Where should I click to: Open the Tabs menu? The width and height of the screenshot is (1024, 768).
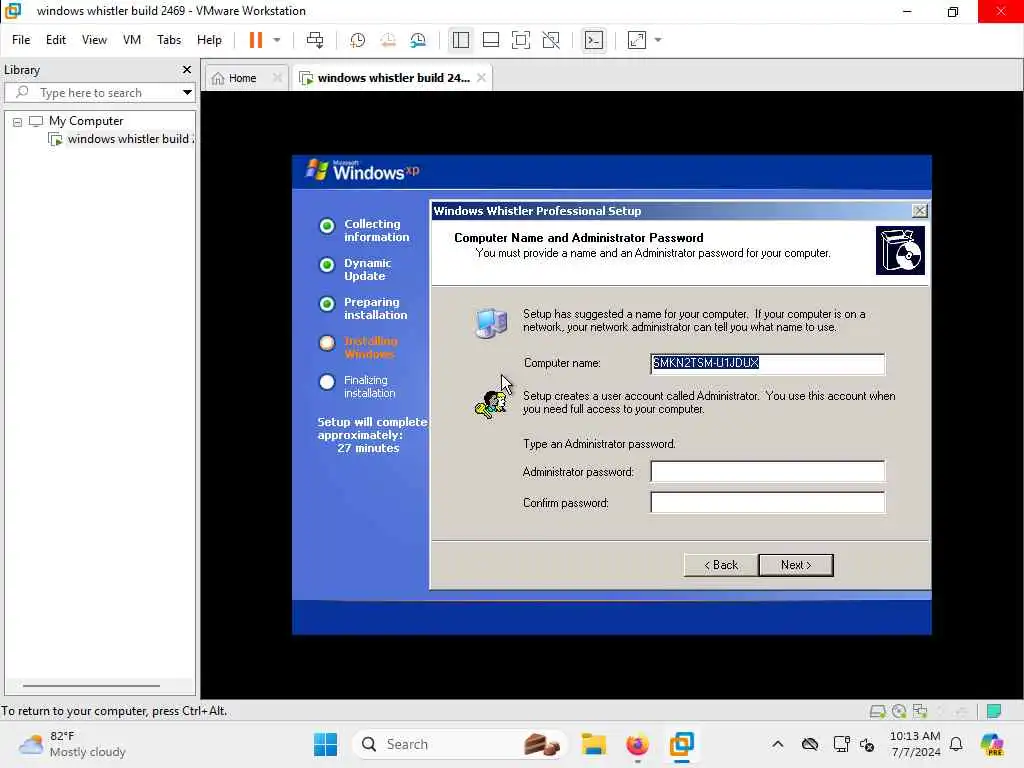(168, 40)
